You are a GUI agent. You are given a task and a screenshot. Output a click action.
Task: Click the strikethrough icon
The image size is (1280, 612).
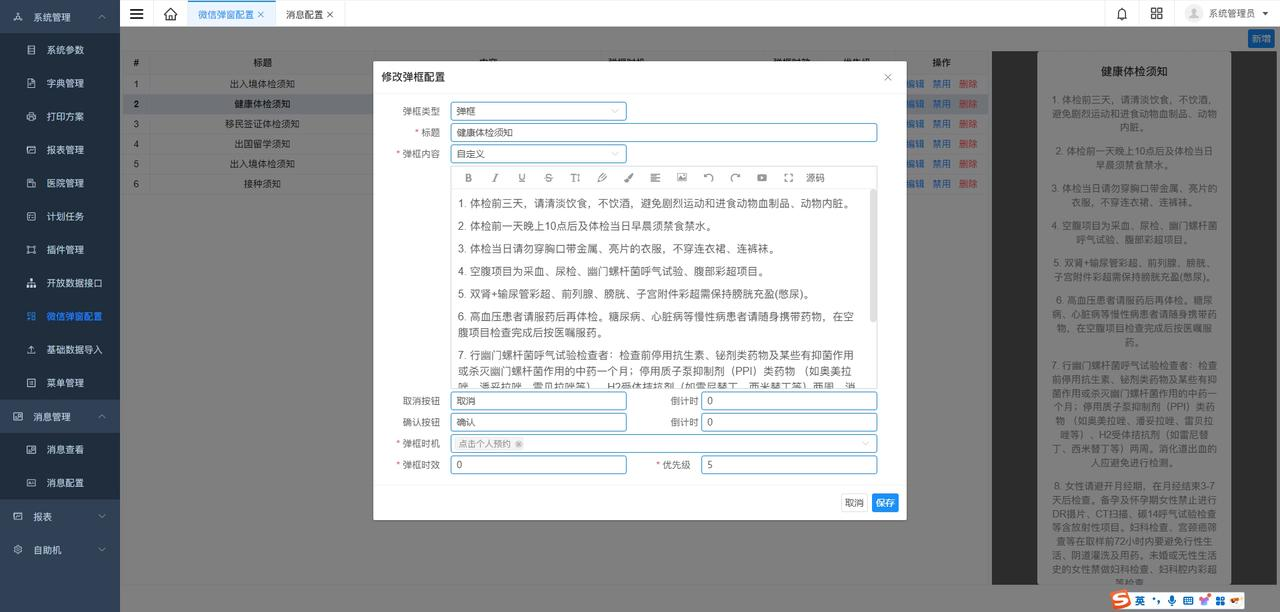click(548, 178)
